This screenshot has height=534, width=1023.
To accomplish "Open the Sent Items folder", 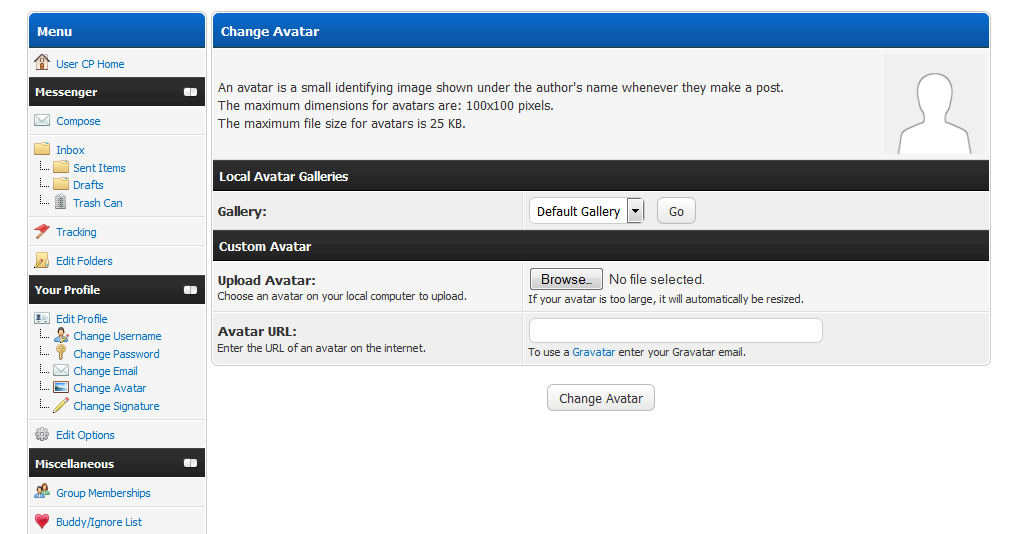I will (x=99, y=168).
